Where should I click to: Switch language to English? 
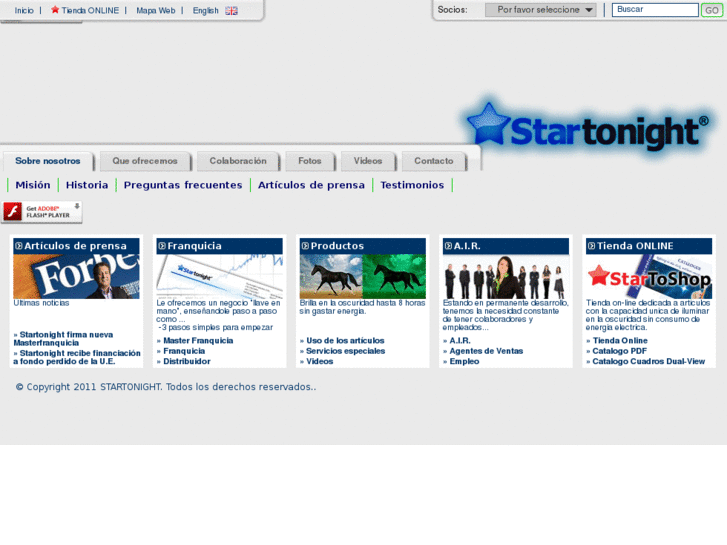pyautogui.click(x=205, y=10)
